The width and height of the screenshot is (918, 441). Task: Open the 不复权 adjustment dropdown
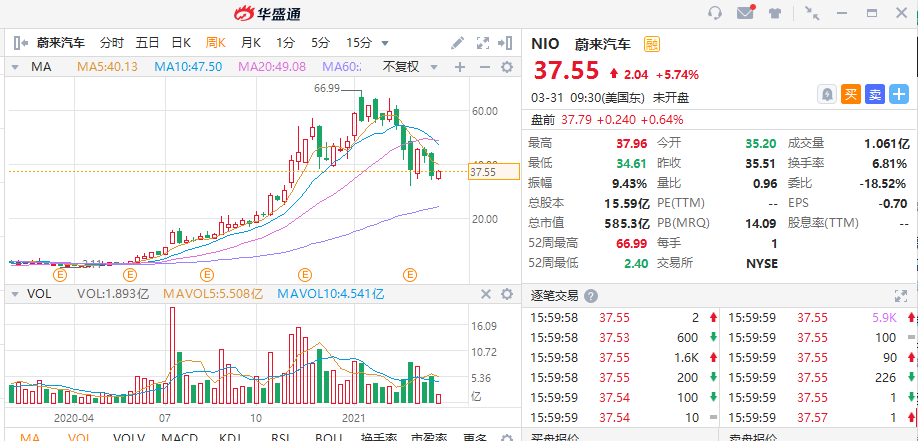(x=408, y=67)
